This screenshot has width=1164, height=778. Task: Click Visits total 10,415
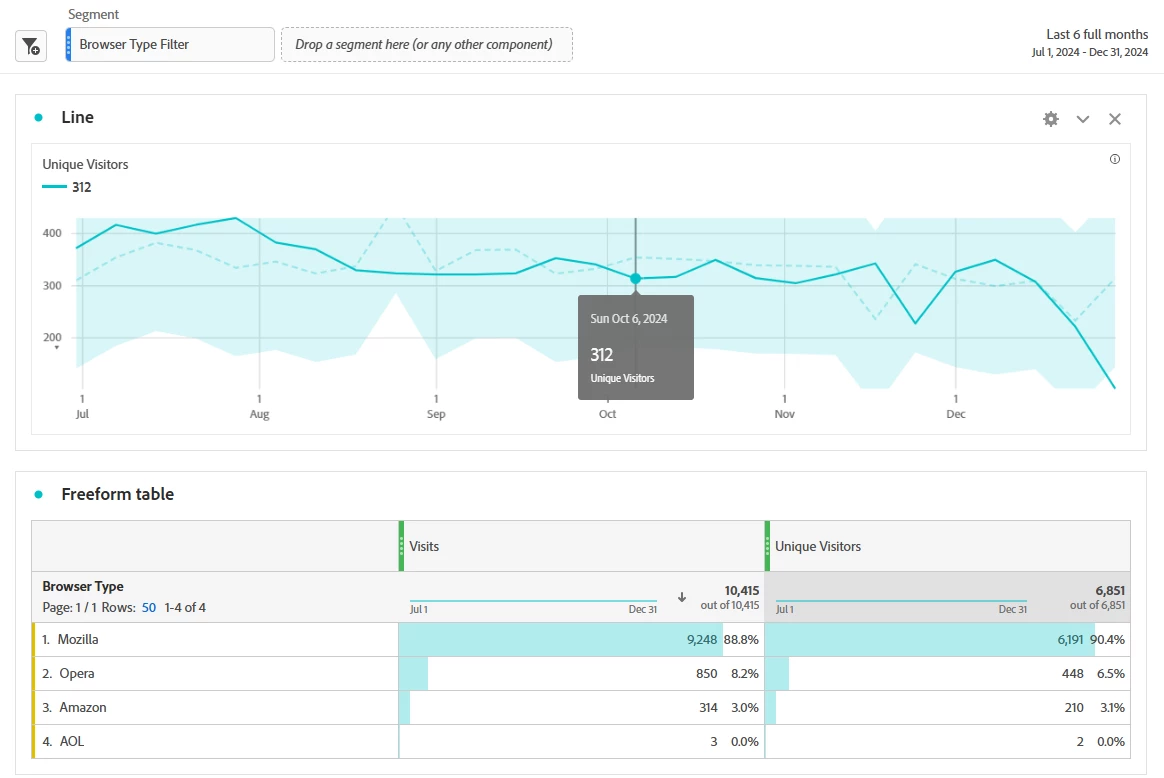point(742,590)
